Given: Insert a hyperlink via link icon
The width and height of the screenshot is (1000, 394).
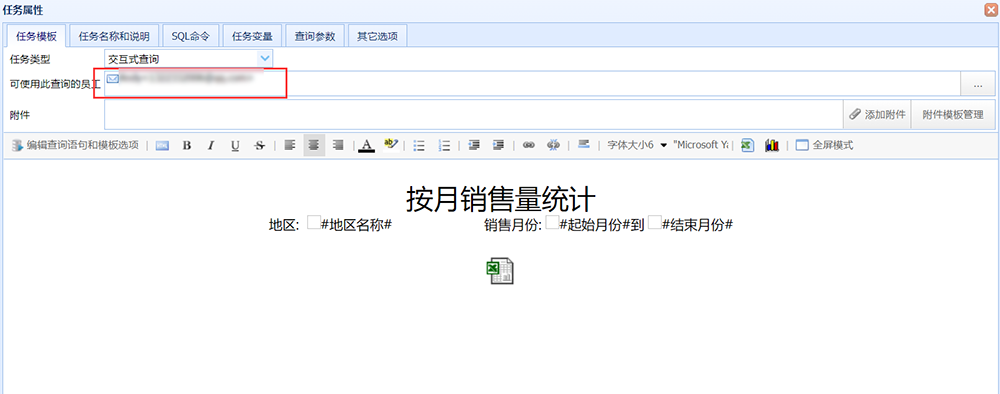Looking at the screenshot, I should pos(529,145).
